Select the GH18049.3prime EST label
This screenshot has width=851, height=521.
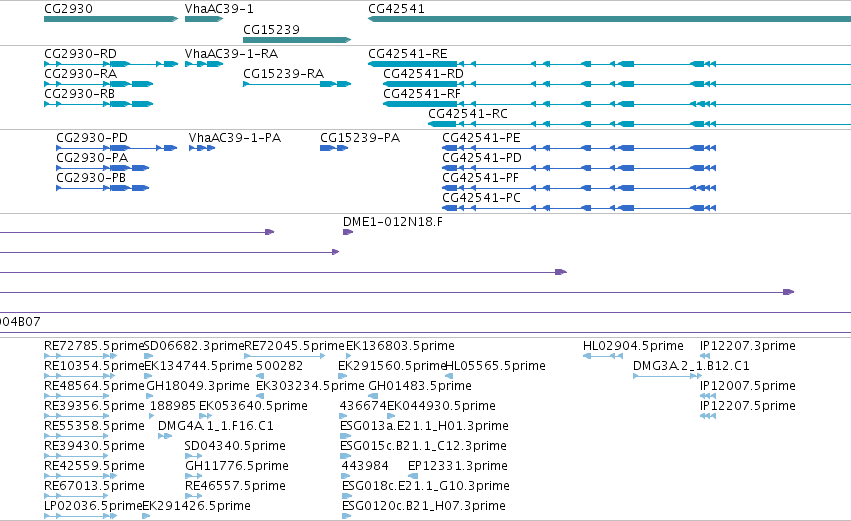click(x=198, y=386)
